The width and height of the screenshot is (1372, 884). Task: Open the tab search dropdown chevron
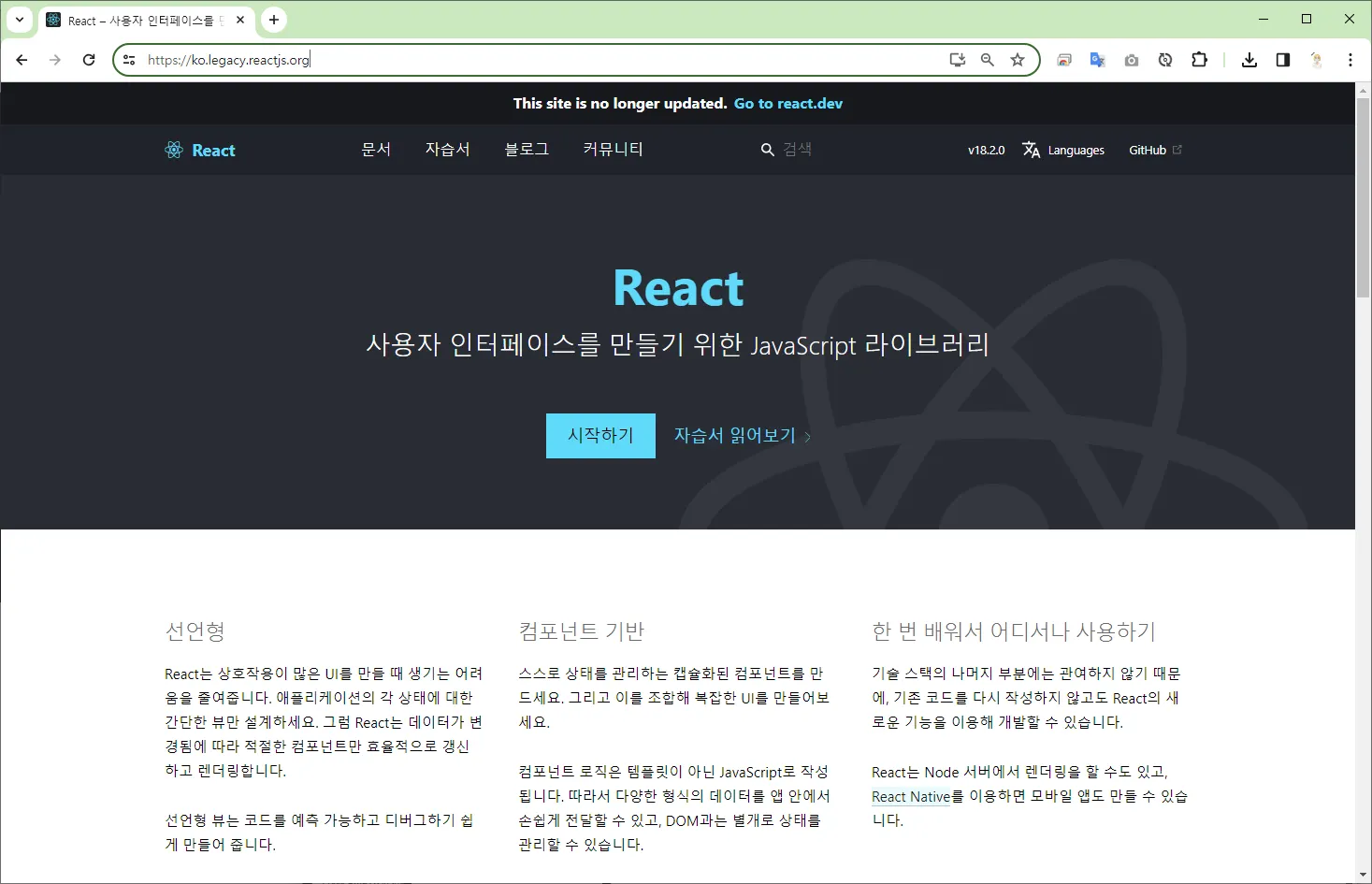click(x=20, y=20)
